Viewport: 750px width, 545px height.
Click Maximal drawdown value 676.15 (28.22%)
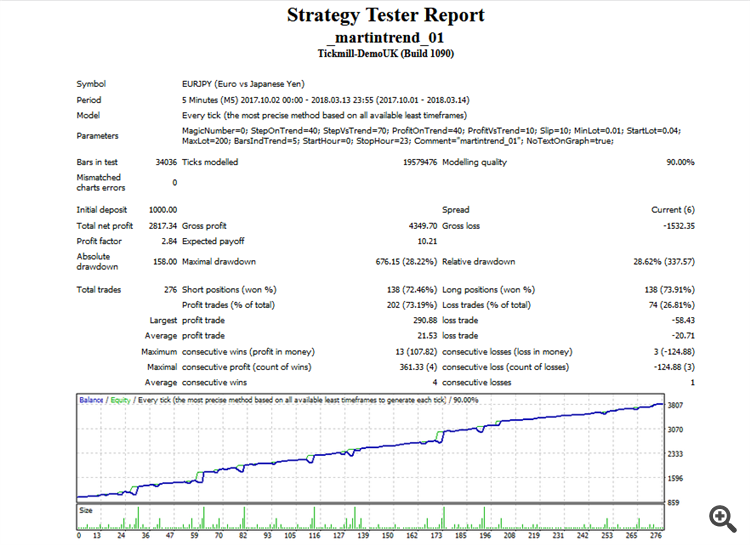406,262
